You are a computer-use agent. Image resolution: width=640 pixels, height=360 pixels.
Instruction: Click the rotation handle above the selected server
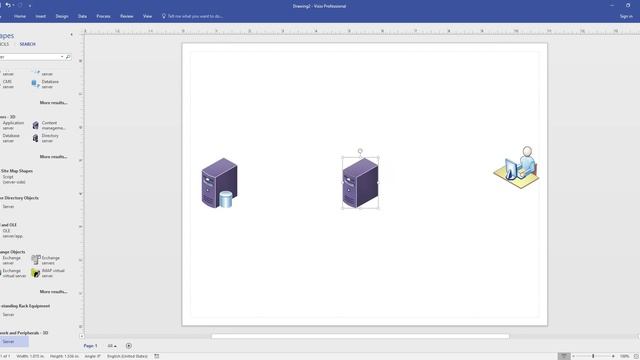point(360,151)
